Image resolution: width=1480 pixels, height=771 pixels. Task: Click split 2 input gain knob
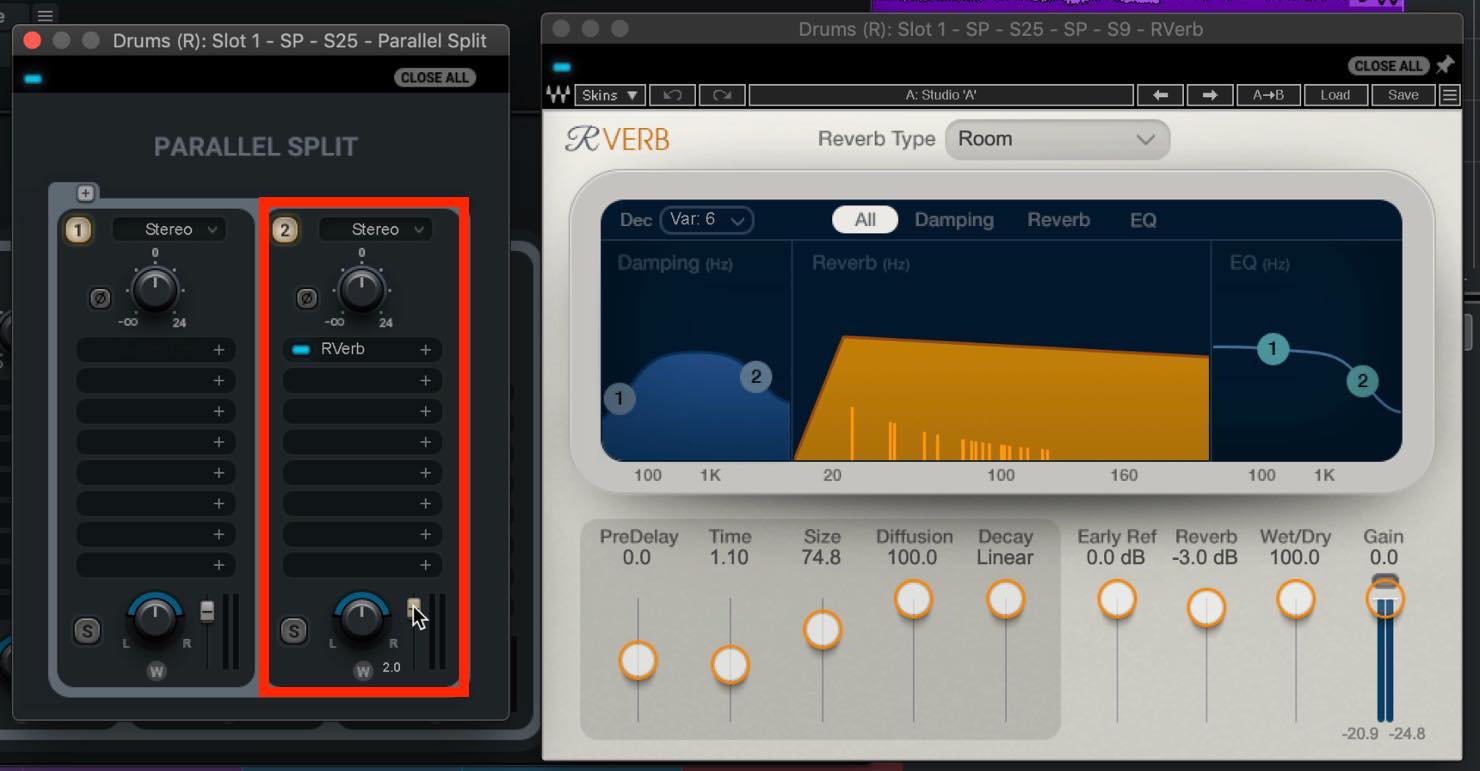pos(361,290)
